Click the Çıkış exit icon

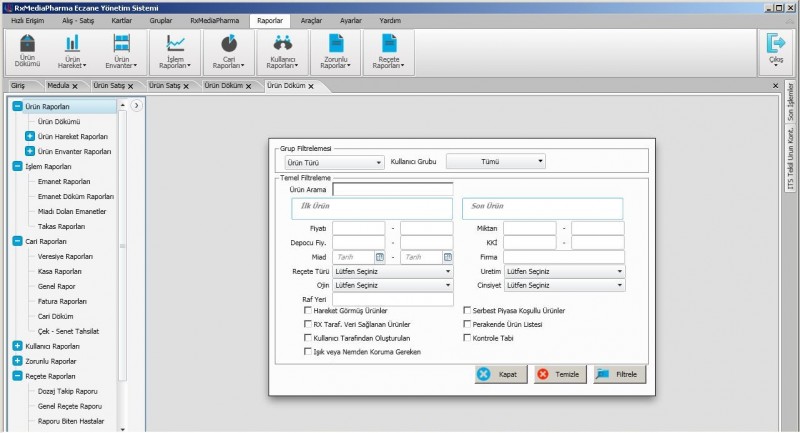click(x=775, y=44)
